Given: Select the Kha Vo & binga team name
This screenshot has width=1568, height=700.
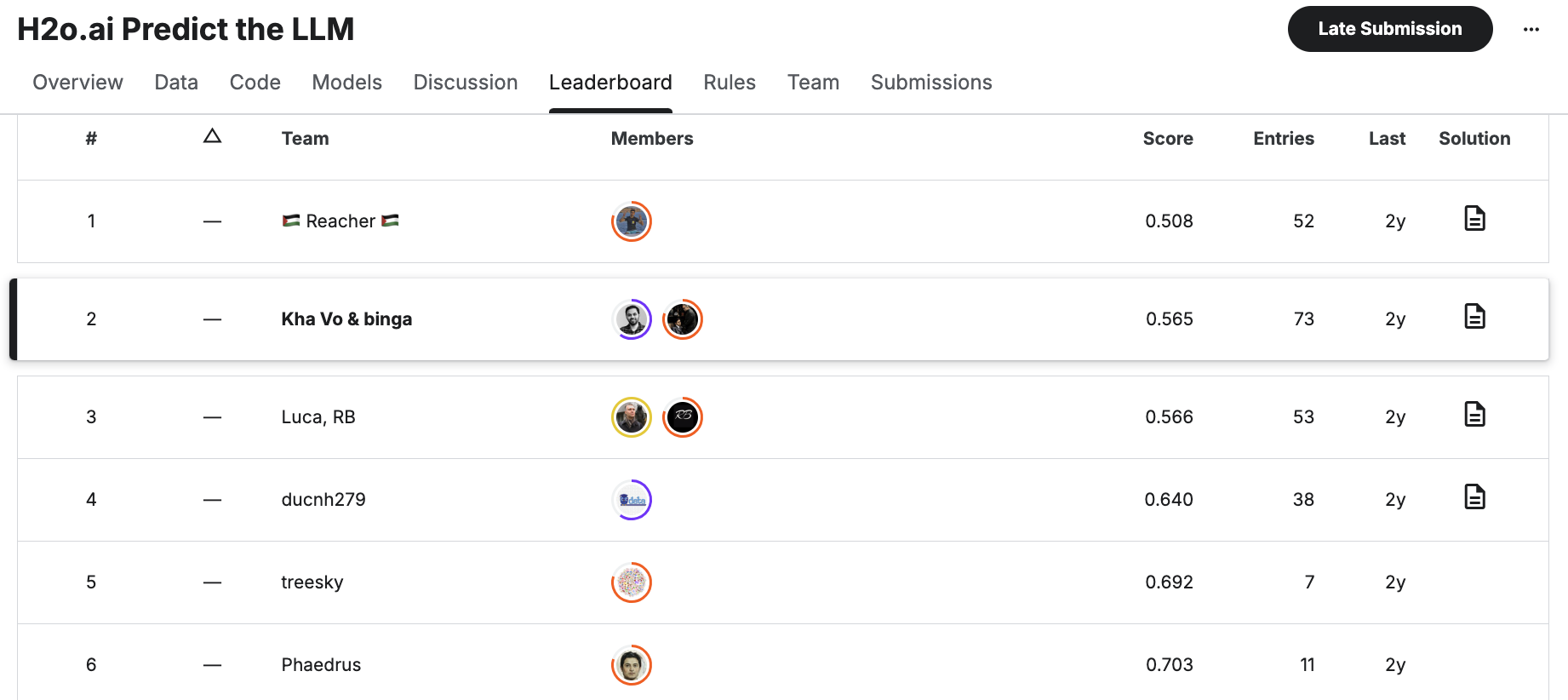Looking at the screenshot, I should click(346, 319).
